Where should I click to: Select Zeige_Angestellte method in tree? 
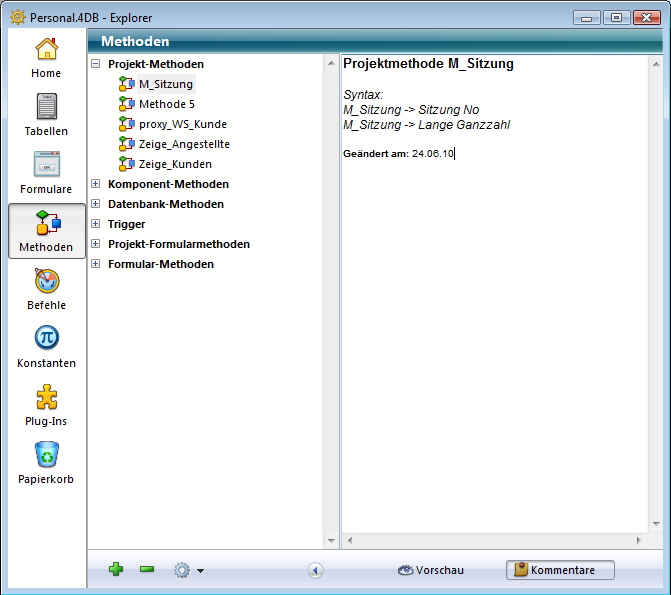tap(184, 144)
